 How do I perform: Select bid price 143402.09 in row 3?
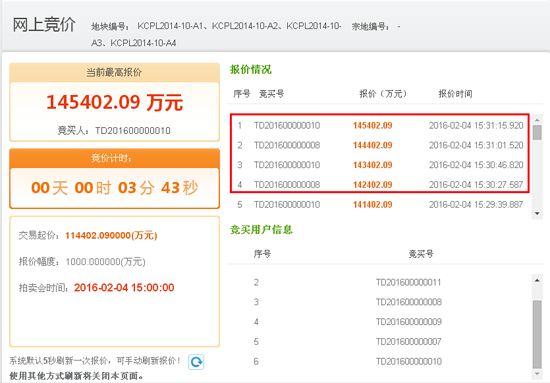[373, 165]
